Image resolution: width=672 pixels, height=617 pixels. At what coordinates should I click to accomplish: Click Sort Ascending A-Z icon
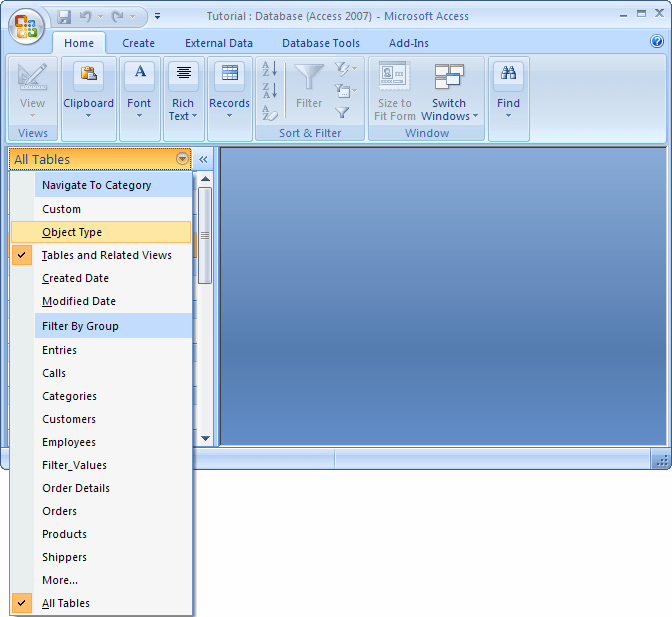point(270,69)
